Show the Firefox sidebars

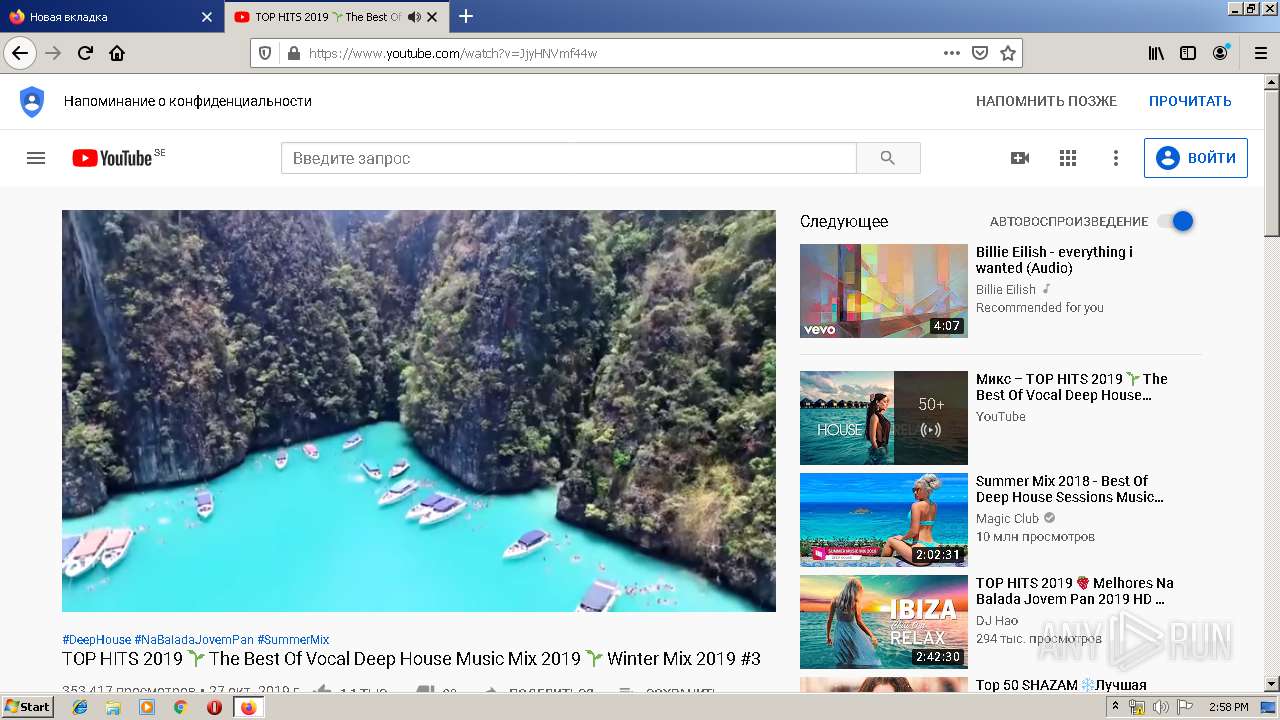point(1188,53)
